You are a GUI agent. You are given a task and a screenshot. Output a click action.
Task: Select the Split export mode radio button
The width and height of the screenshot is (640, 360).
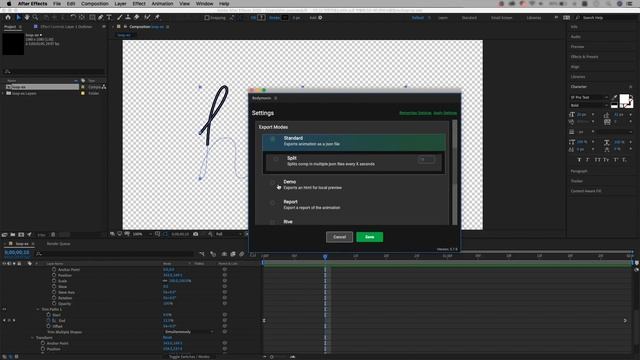(x=276, y=159)
